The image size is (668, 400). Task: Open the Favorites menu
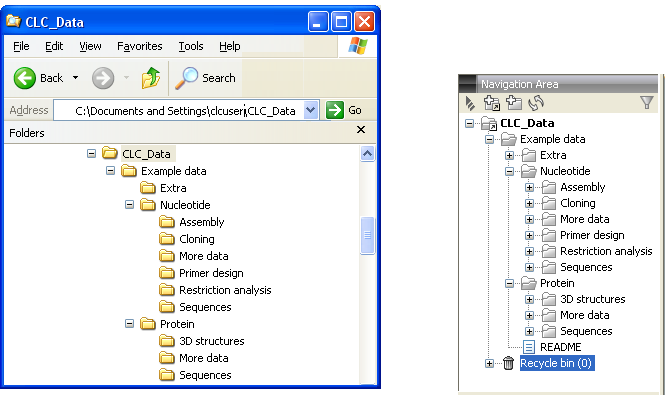(139, 46)
